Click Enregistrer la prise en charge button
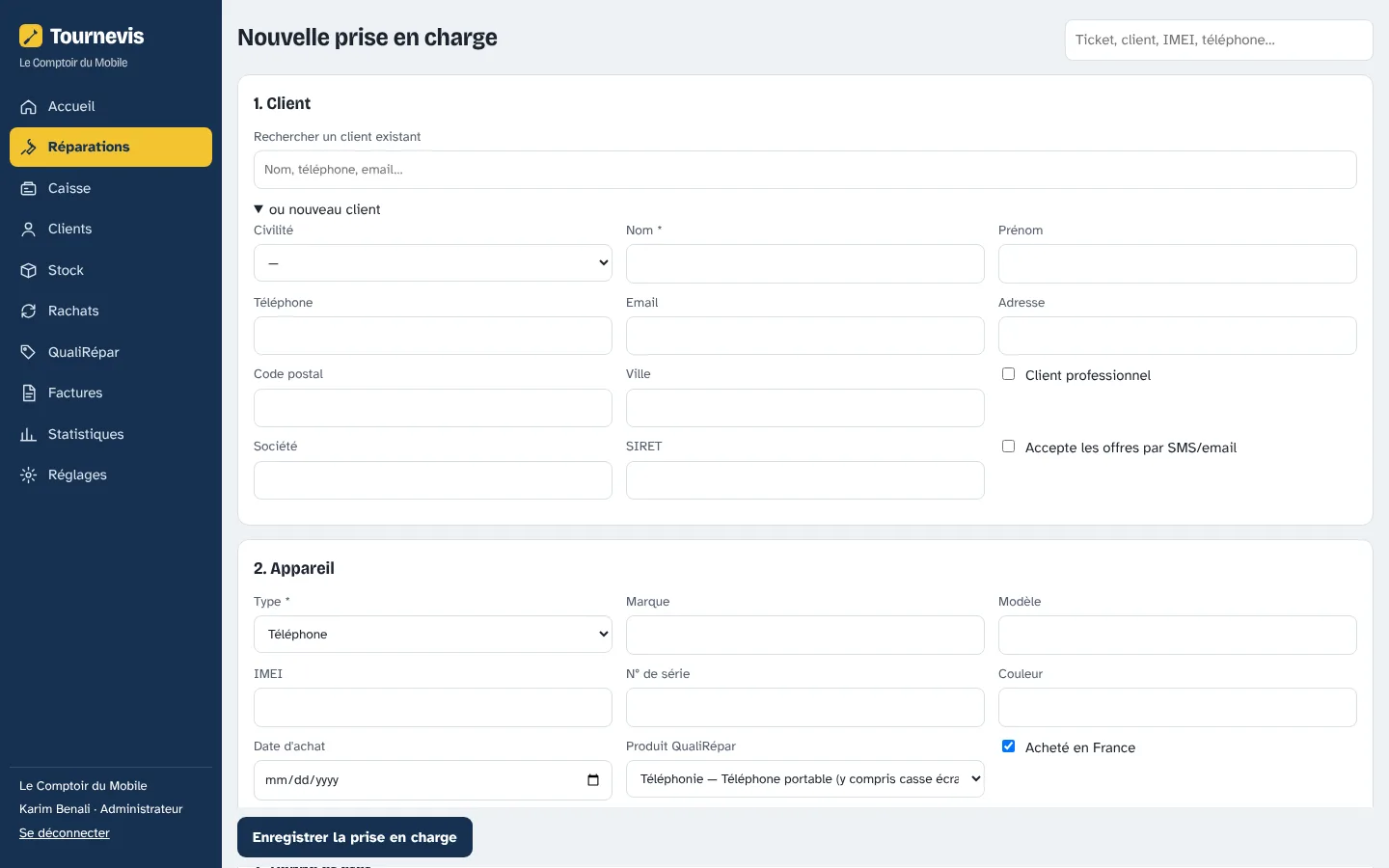Screen dimensions: 1389x868 (355, 837)
